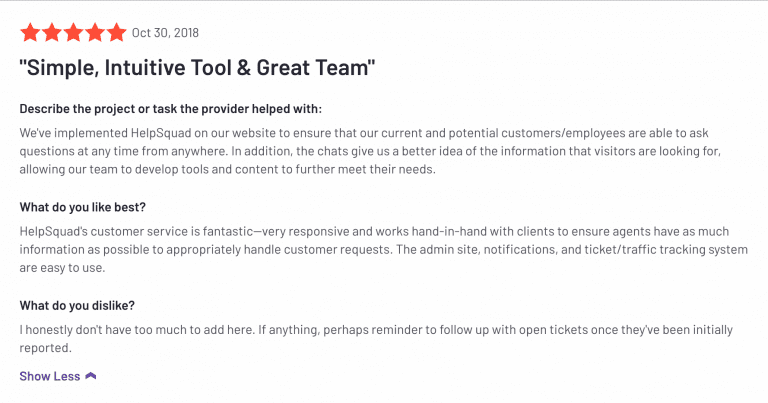Click the first rating star
This screenshot has height=403, width=768.
pos(30,33)
